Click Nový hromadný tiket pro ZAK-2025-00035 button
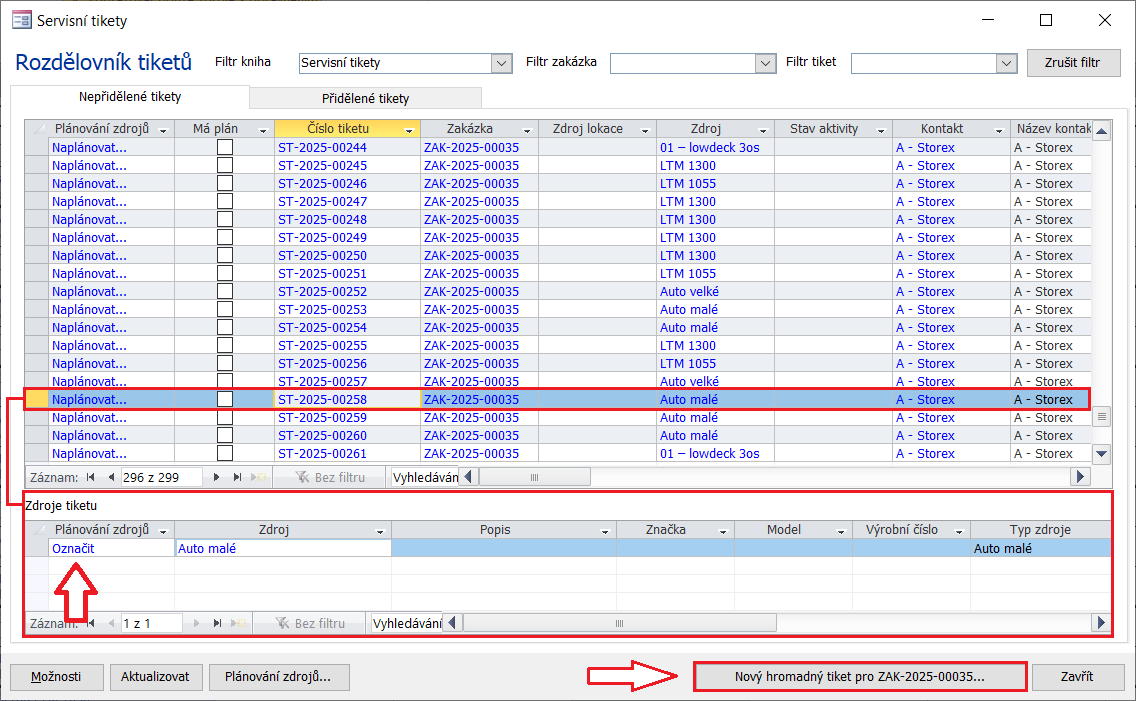The image size is (1136, 701). 859,677
